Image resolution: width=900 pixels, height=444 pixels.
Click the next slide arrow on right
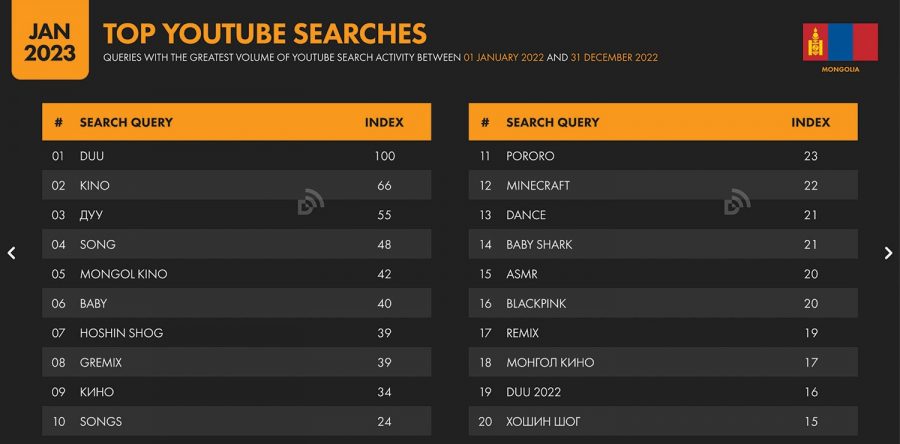887,253
